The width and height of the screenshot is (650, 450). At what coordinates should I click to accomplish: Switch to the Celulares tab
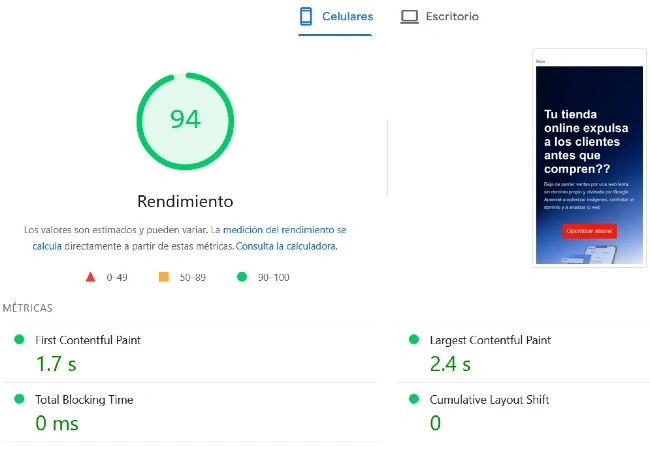335,17
